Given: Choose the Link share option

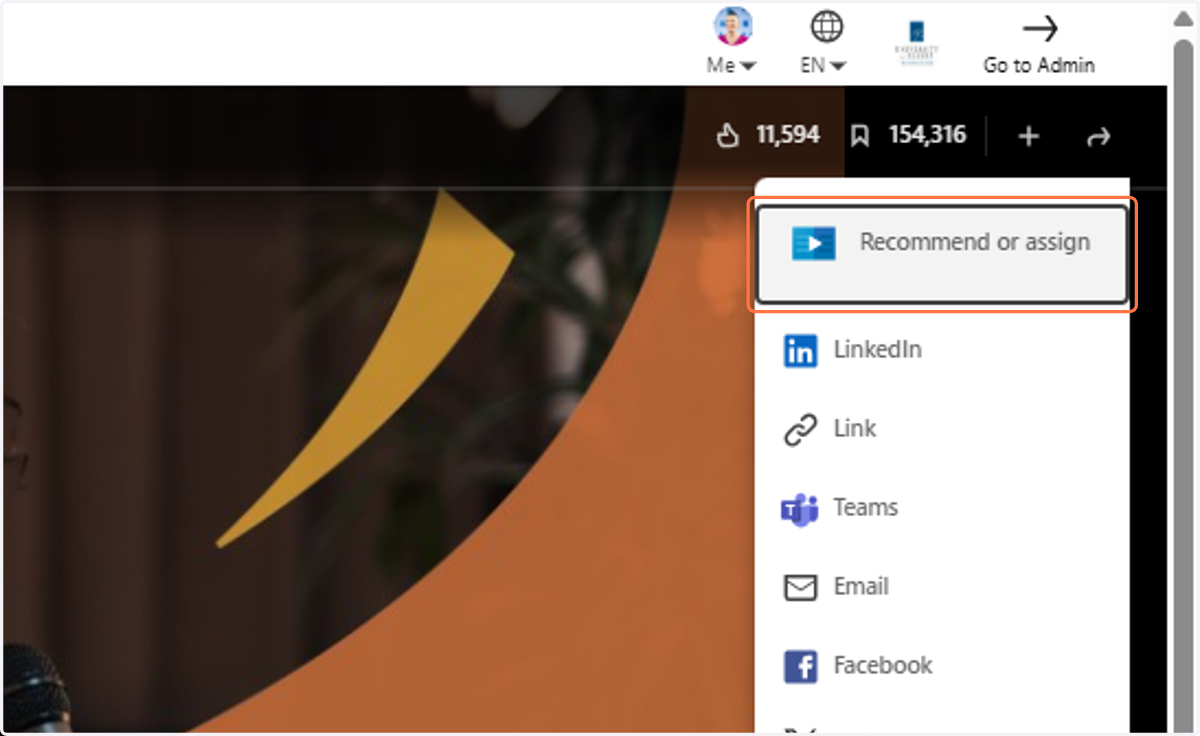Looking at the screenshot, I should (942, 429).
